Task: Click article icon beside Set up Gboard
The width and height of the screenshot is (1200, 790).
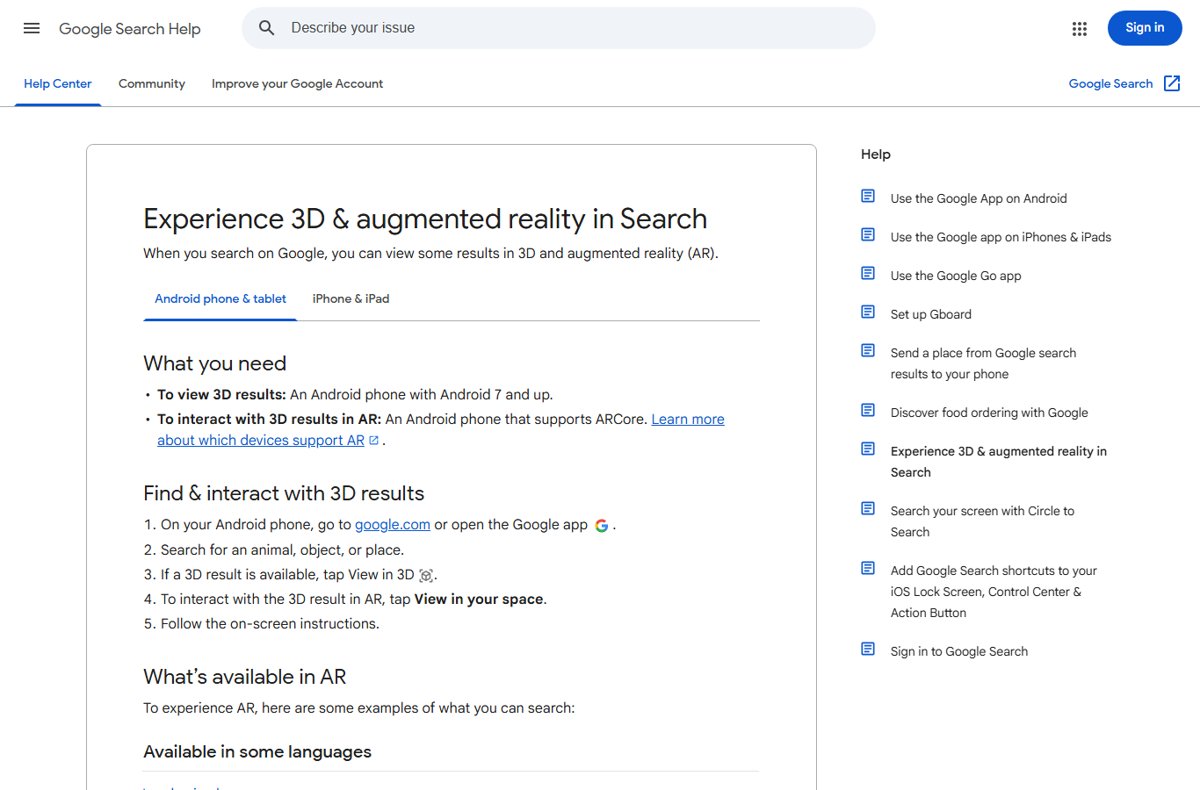Action: [868, 312]
